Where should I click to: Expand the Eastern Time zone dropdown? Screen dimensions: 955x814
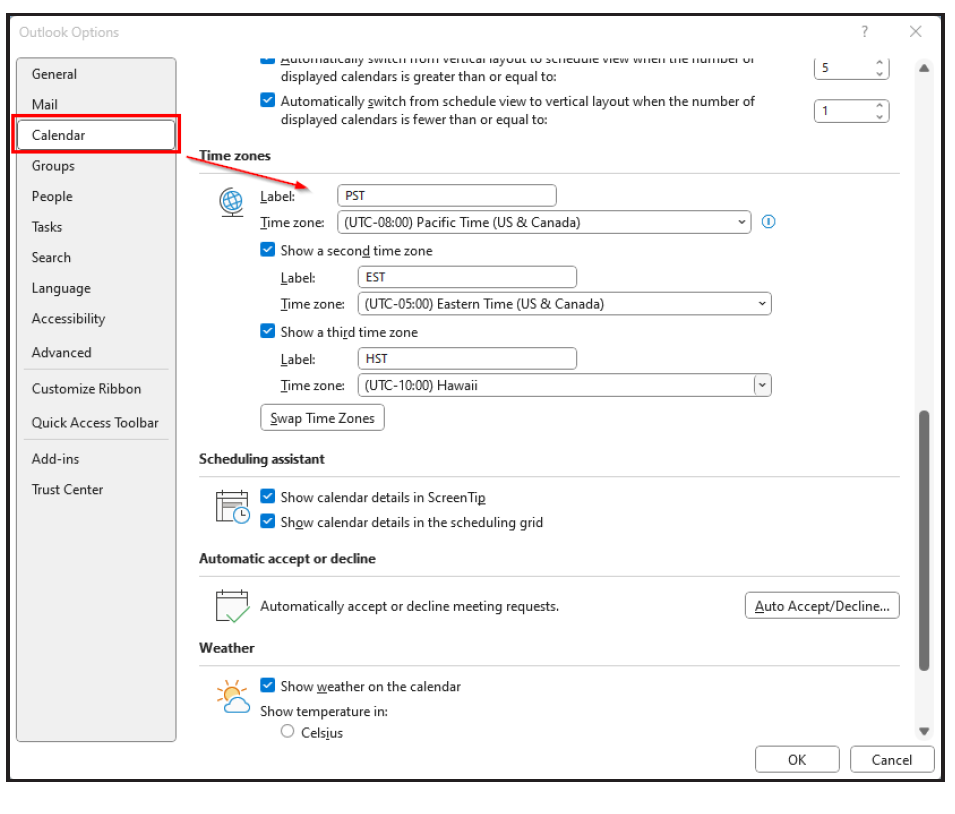762,303
